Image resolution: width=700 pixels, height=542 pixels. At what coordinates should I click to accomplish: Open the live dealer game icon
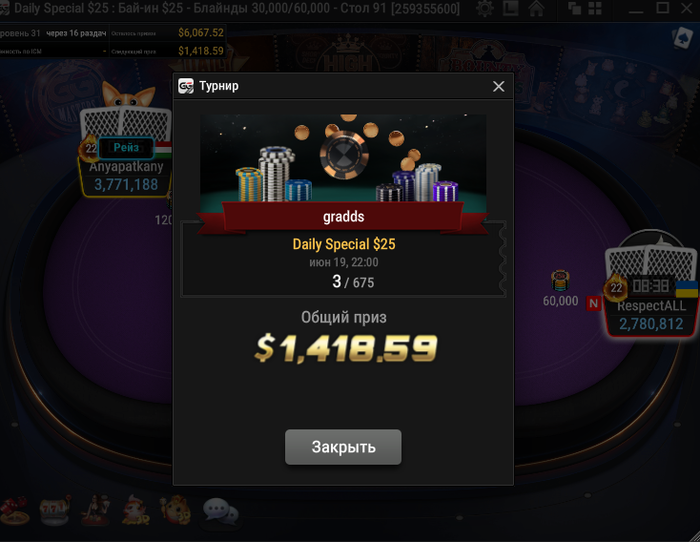[x=96, y=510]
